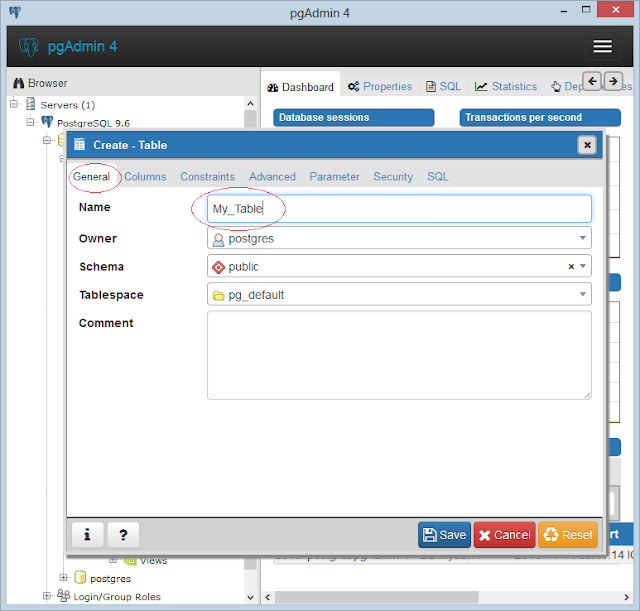This screenshot has height=611, width=640.
Task: Open the Security tab
Action: (x=393, y=177)
